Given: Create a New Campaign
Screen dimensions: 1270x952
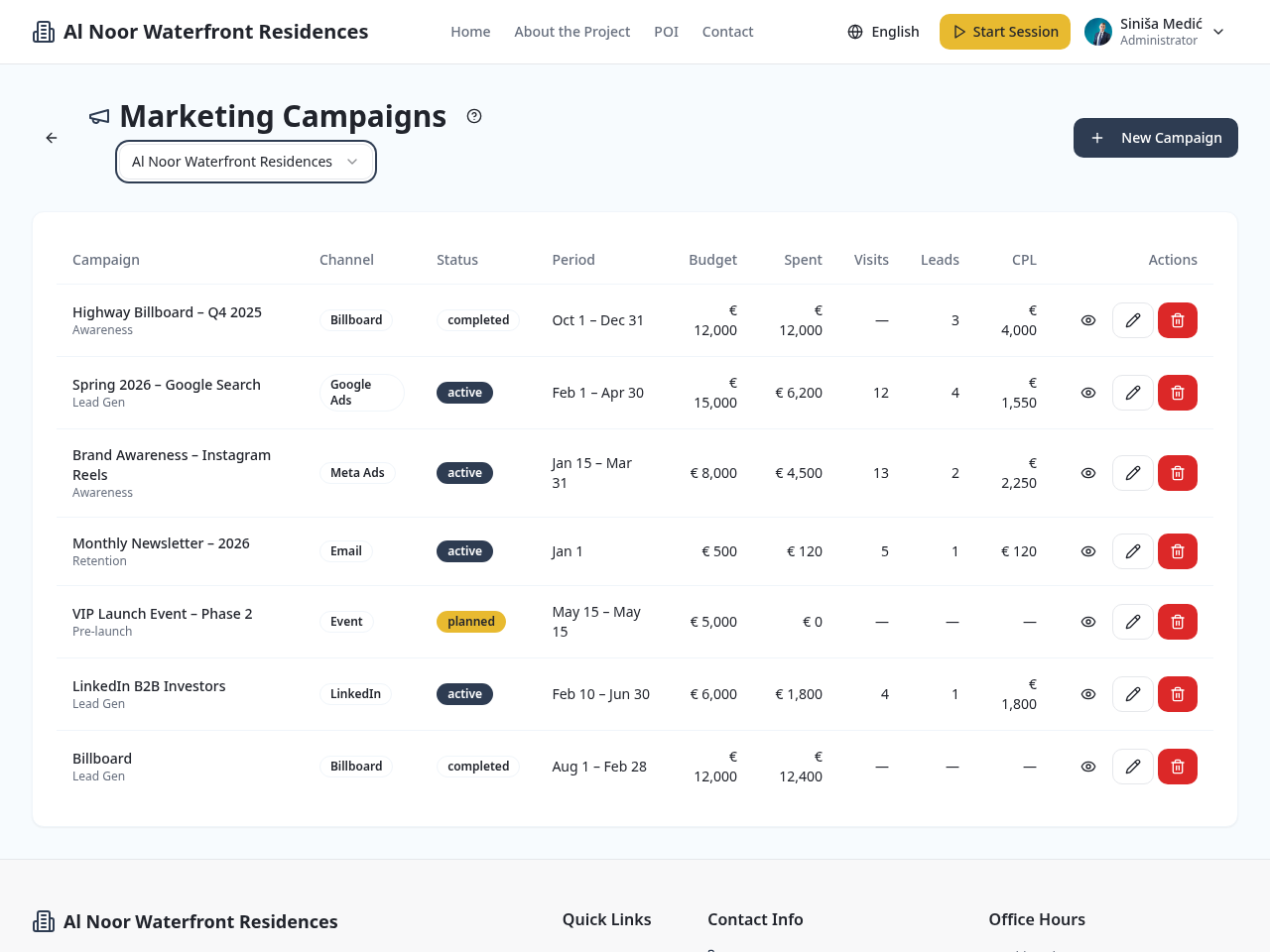Looking at the screenshot, I should (1156, 138).
